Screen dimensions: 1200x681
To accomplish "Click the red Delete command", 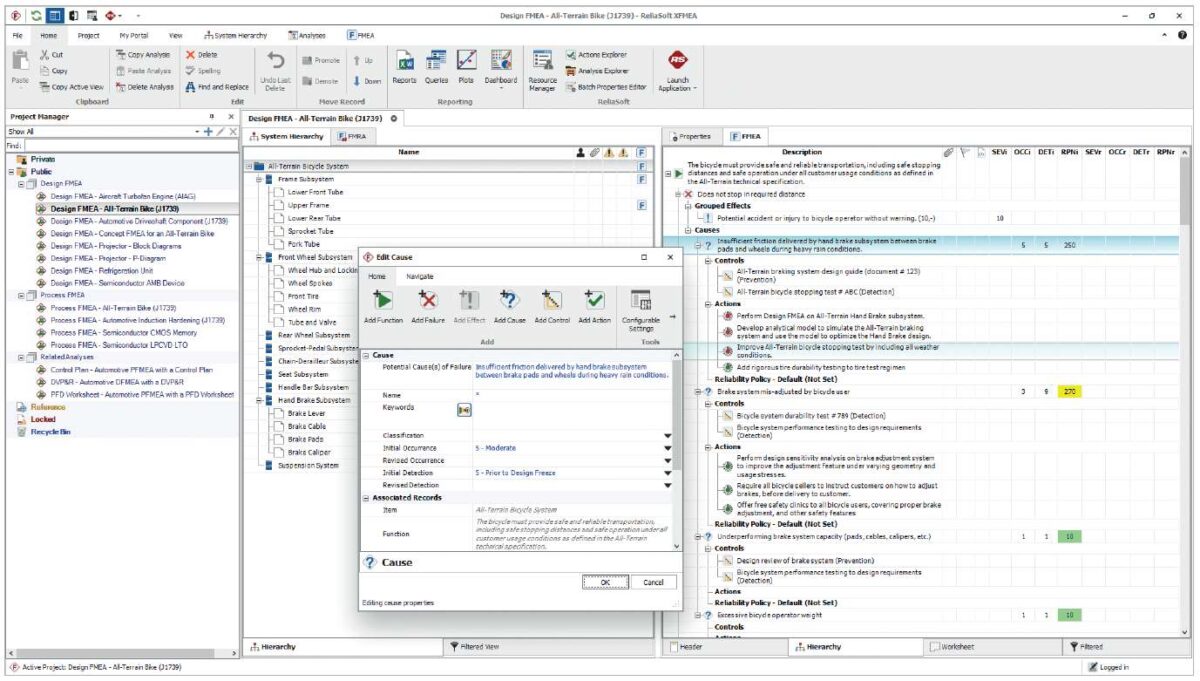I will point(201,55).
